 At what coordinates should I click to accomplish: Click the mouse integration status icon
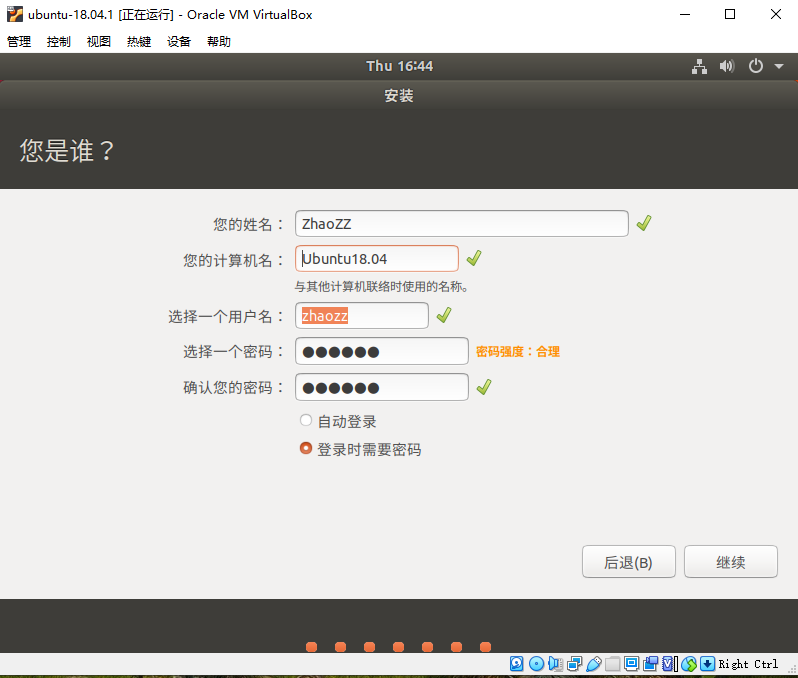(x=689, y=664)
